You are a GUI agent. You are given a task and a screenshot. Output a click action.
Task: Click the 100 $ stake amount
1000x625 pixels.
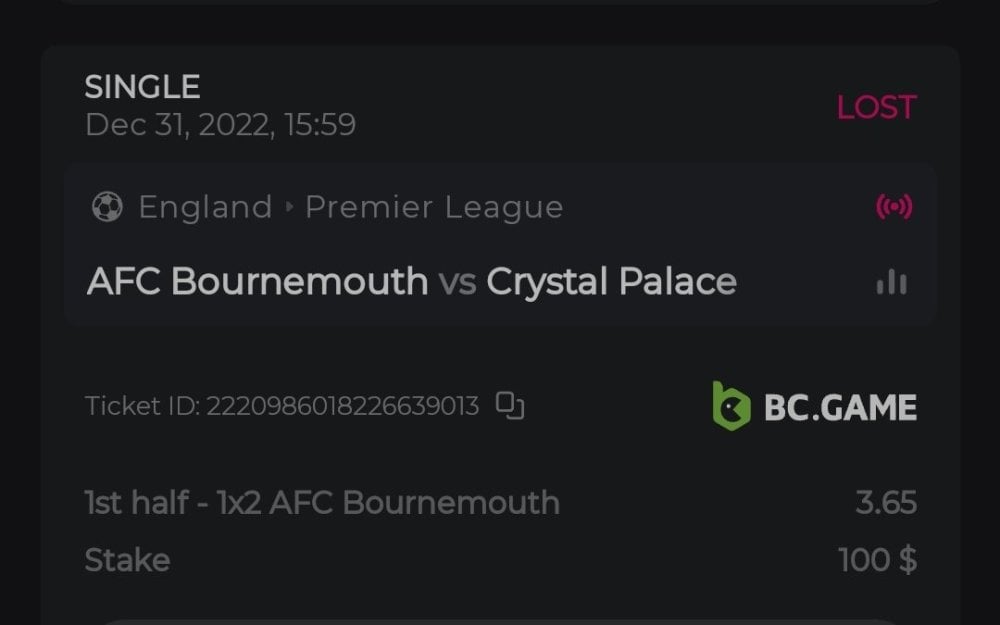877,560
